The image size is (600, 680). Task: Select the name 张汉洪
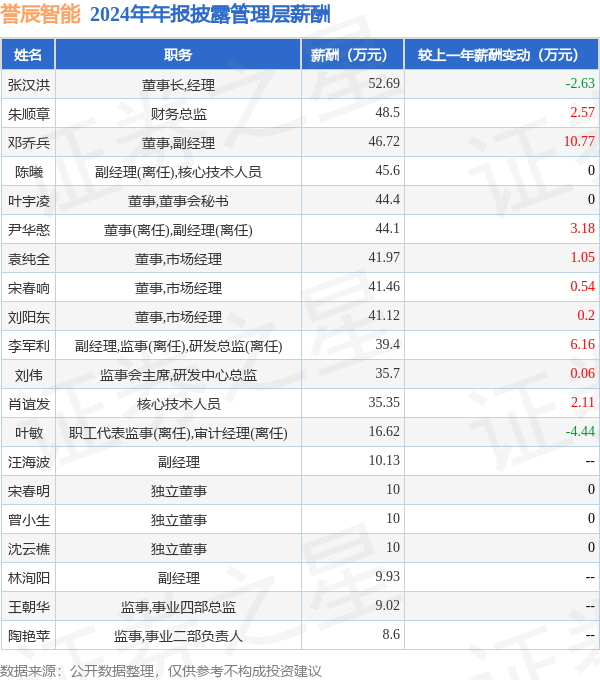pos(29,85)
